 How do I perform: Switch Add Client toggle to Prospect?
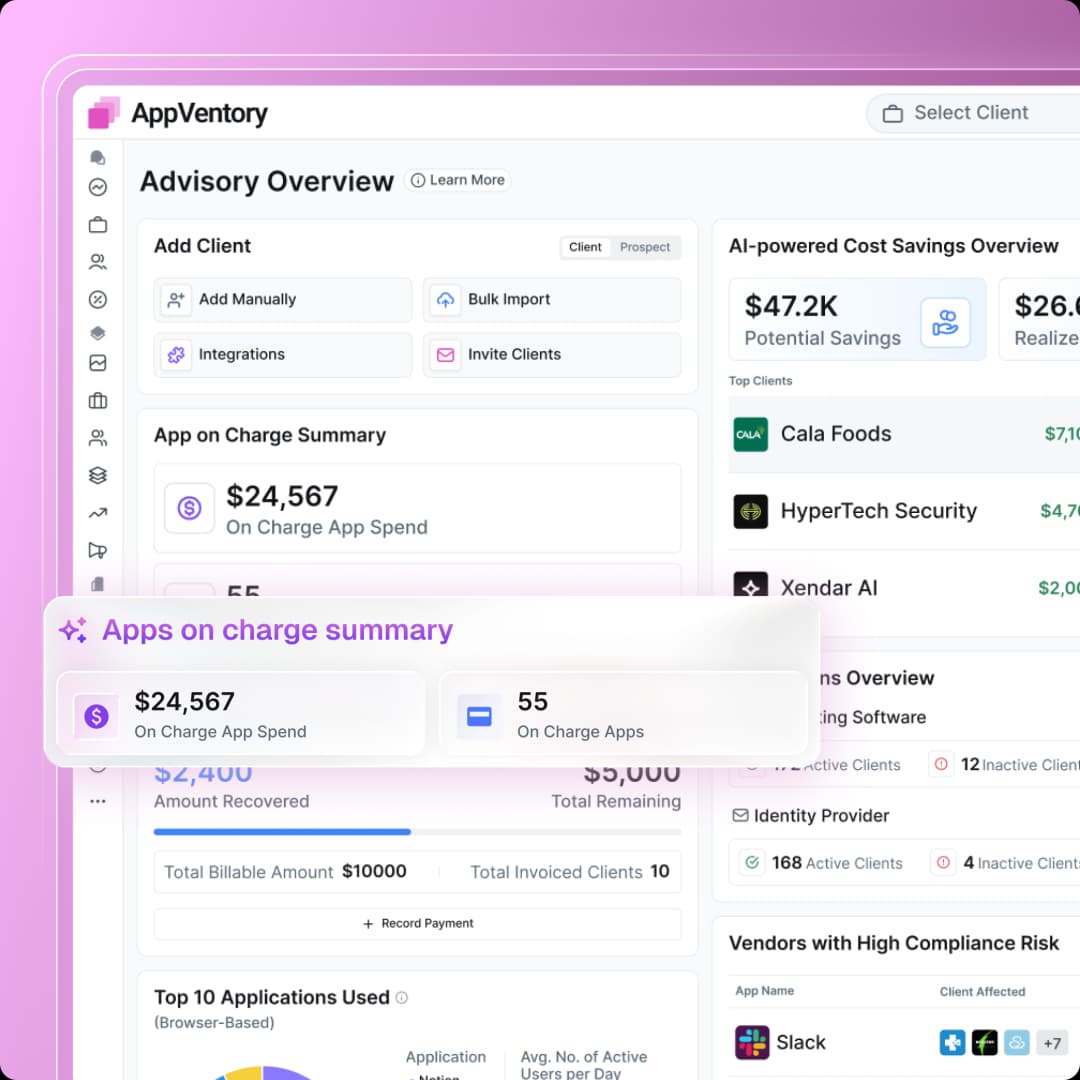pos(645,247)
